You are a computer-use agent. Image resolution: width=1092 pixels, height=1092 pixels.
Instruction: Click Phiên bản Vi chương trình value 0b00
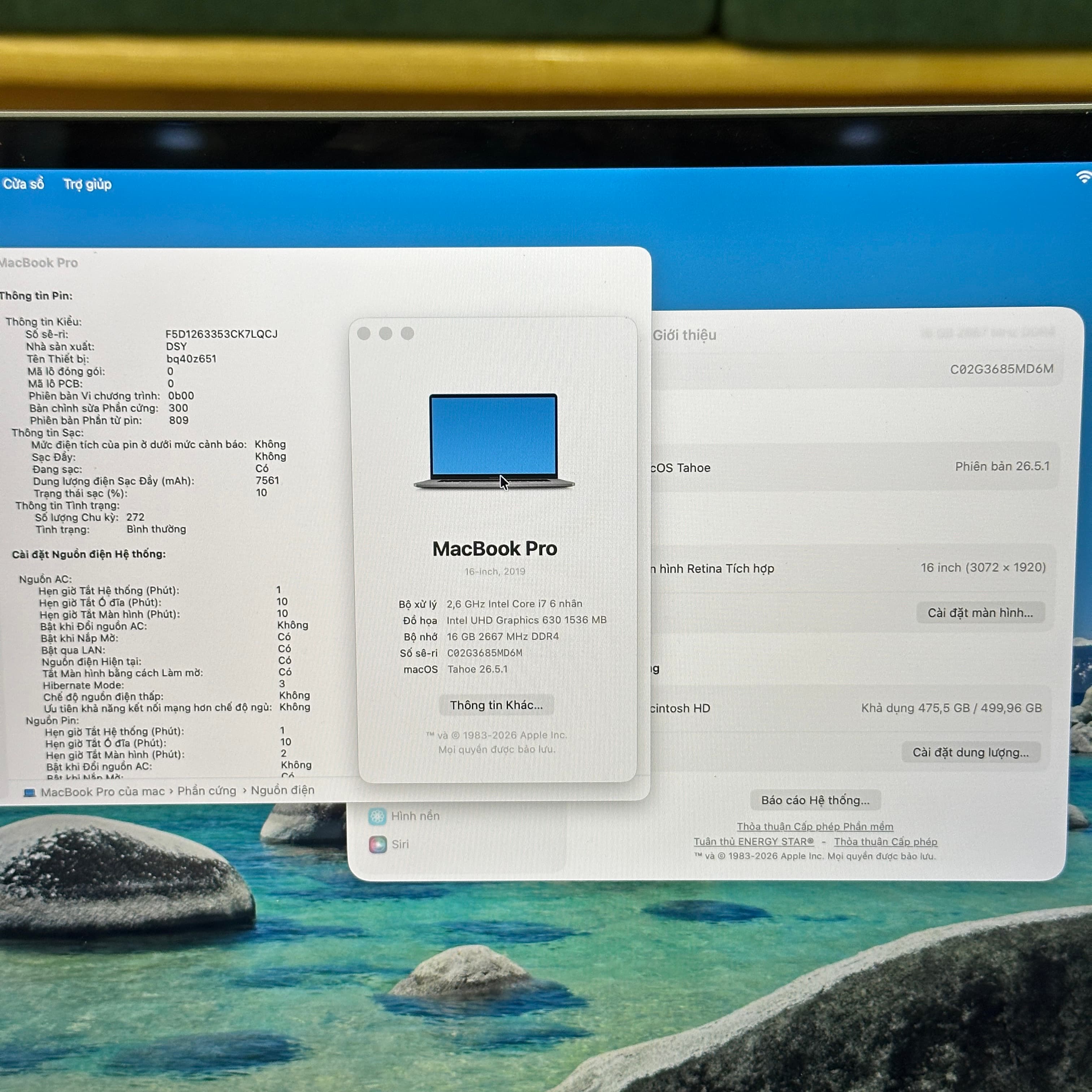click(181, 396)
